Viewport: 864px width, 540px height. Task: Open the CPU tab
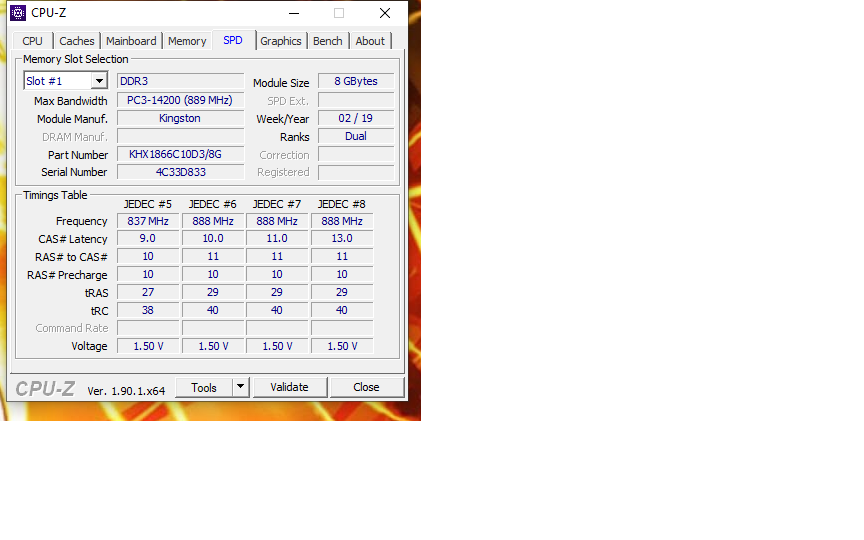click(33, 41)
